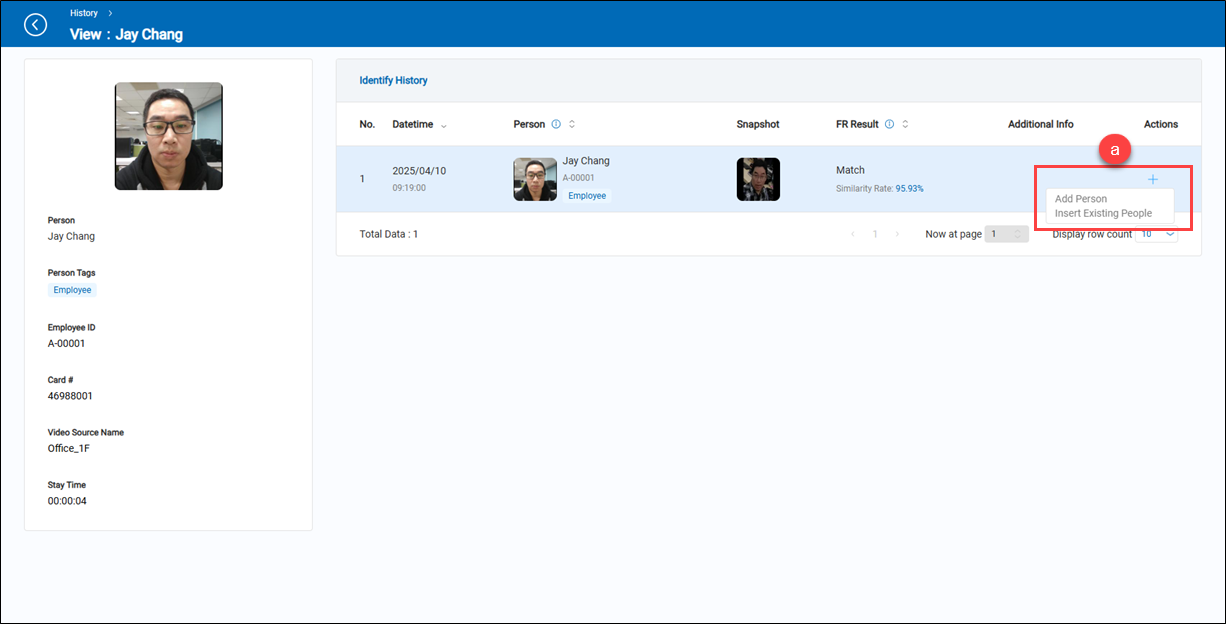Choose Insert Existing People menu option
Image resolution: width=1226 pixels, height=624 pixels.
pos(1103,213)
